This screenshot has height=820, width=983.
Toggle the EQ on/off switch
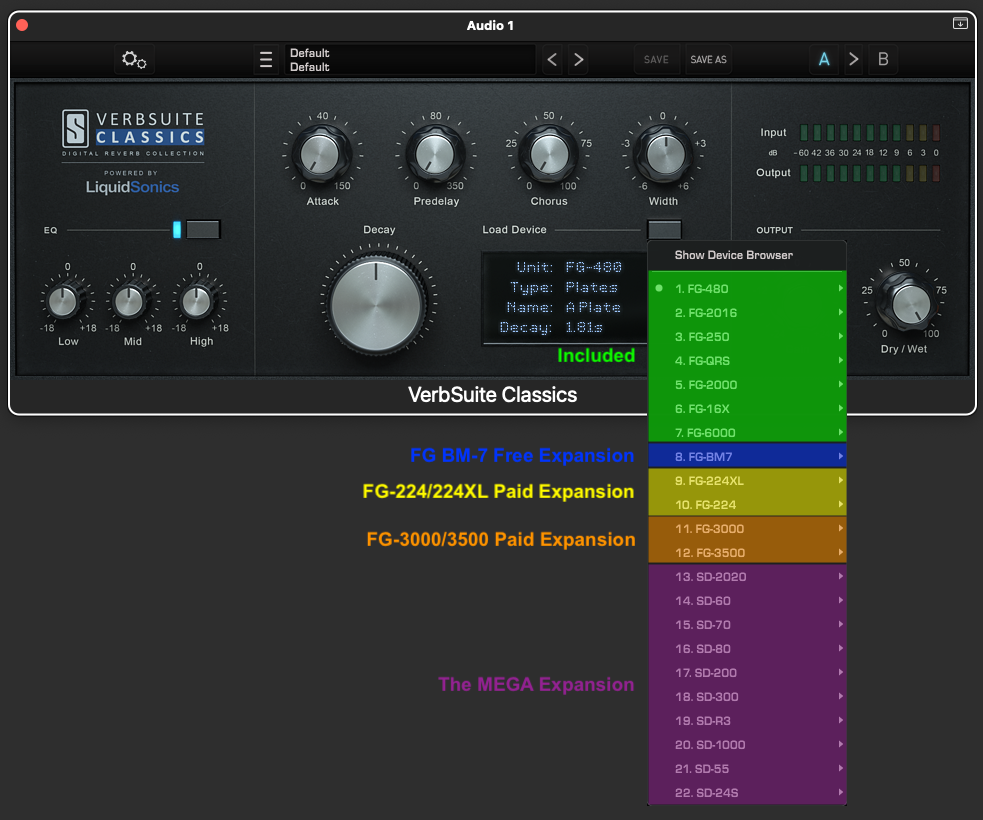(x=202, y=229)
